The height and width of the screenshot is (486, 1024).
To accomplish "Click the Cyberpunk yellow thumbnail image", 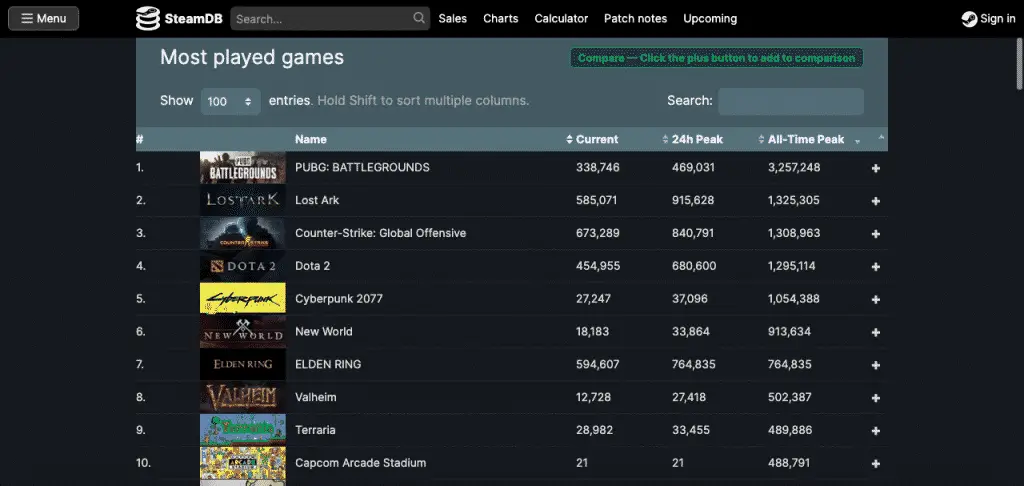I will [243, 299].
